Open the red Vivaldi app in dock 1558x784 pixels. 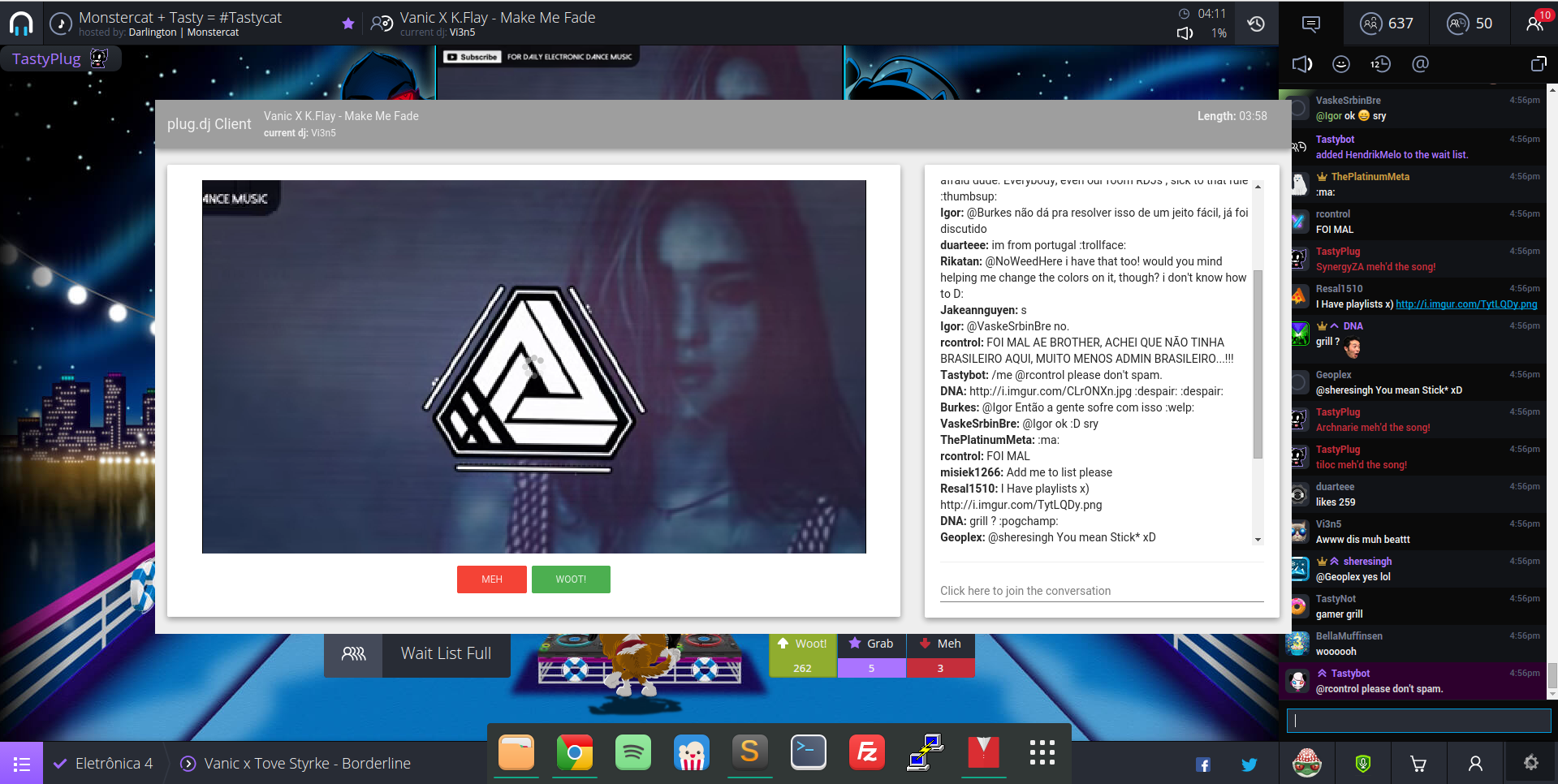pos(984,752)
